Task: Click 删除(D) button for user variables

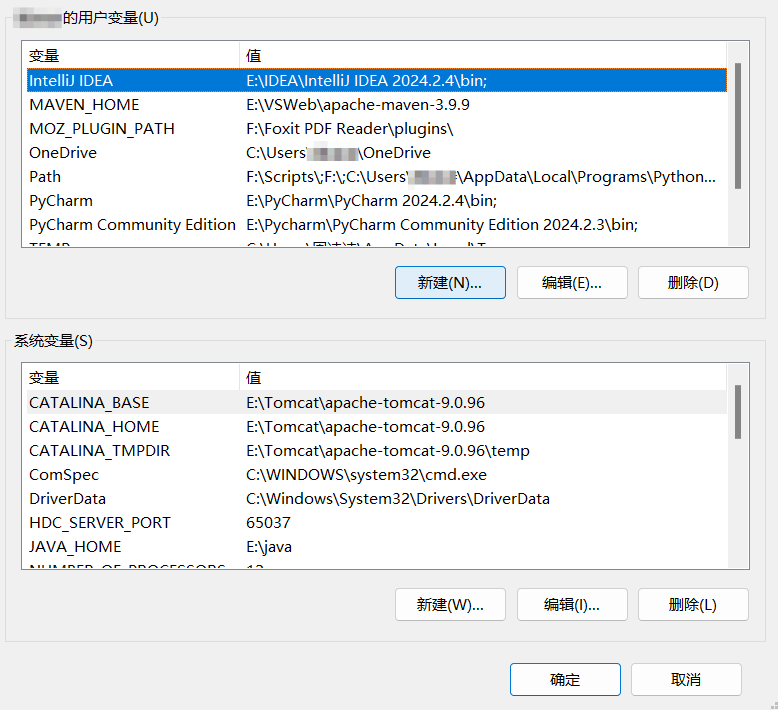Action: click(x=693, y=282)
